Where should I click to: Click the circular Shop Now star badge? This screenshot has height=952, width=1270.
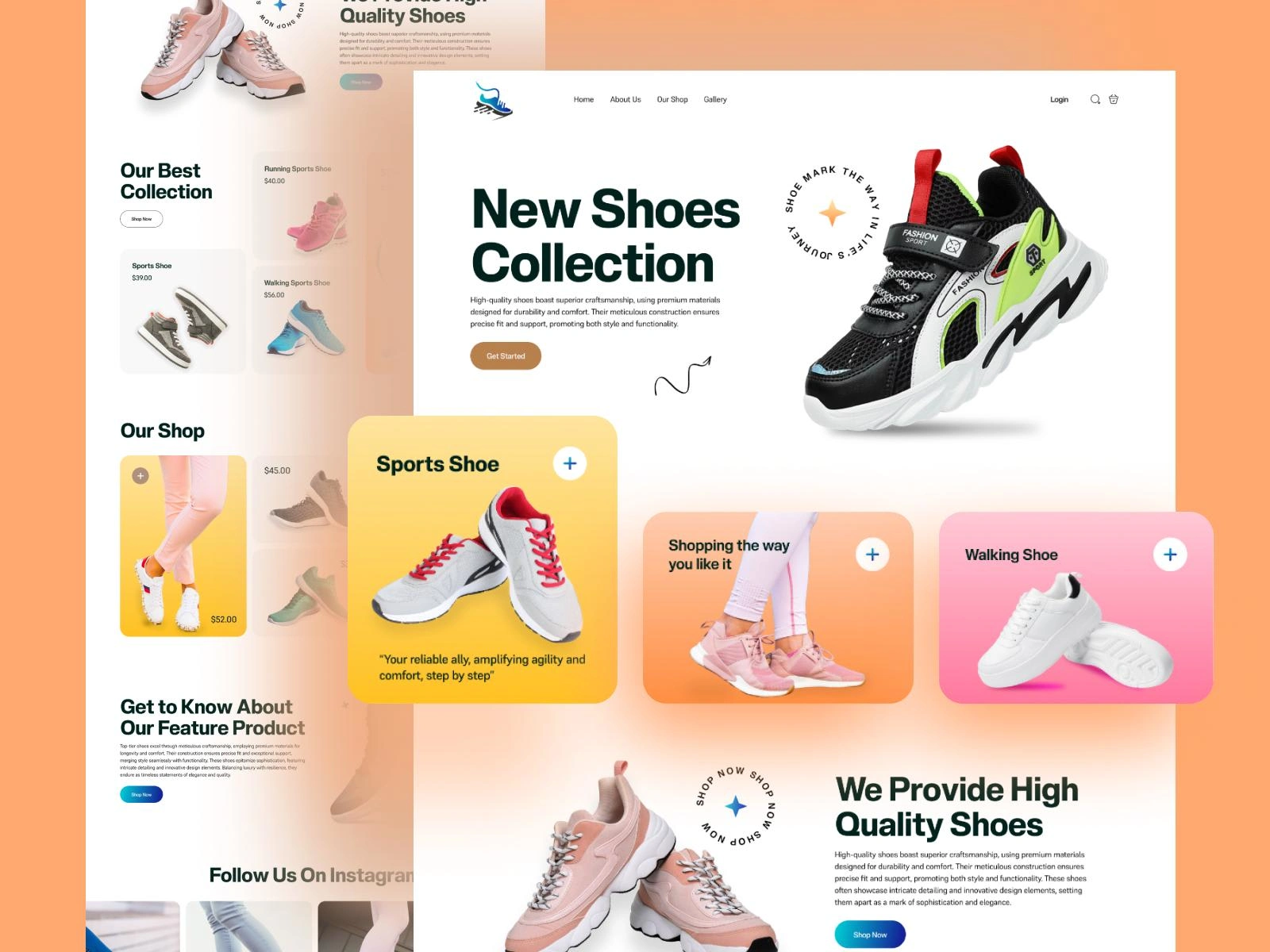[x=736, y=805]
